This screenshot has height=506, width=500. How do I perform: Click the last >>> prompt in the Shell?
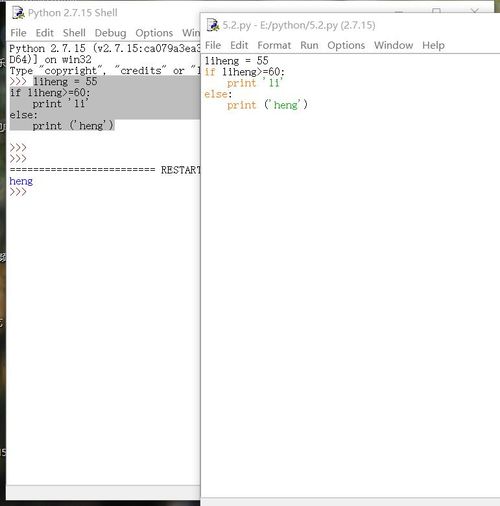(x=18, y=192)
